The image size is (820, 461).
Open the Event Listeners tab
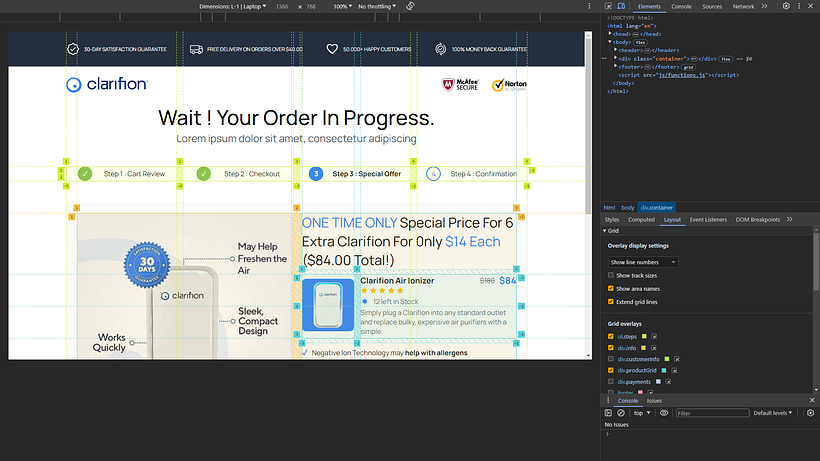pyautogui.click(x=708, y=220)
